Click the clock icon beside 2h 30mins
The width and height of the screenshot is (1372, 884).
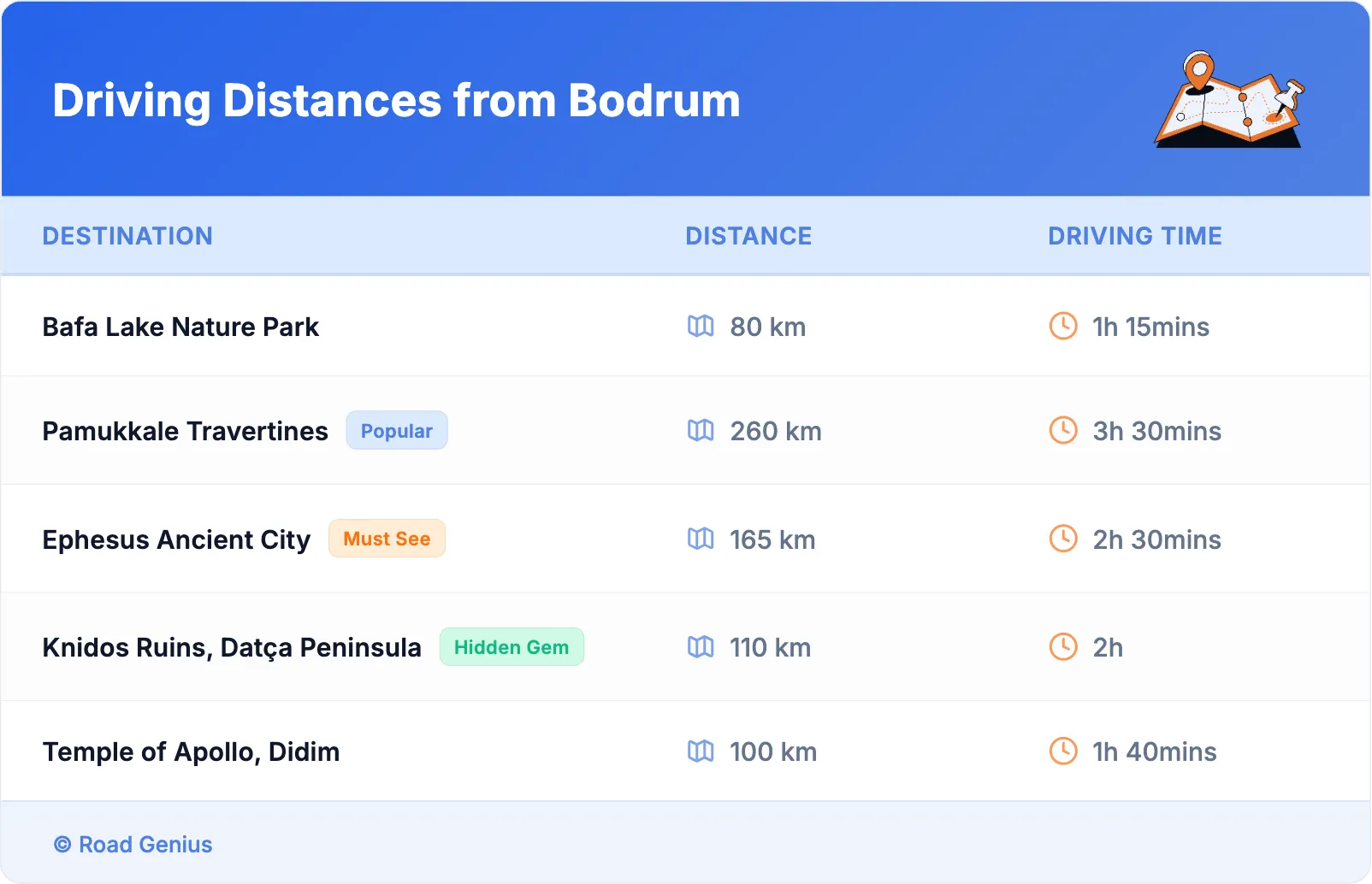[1063, 539]
